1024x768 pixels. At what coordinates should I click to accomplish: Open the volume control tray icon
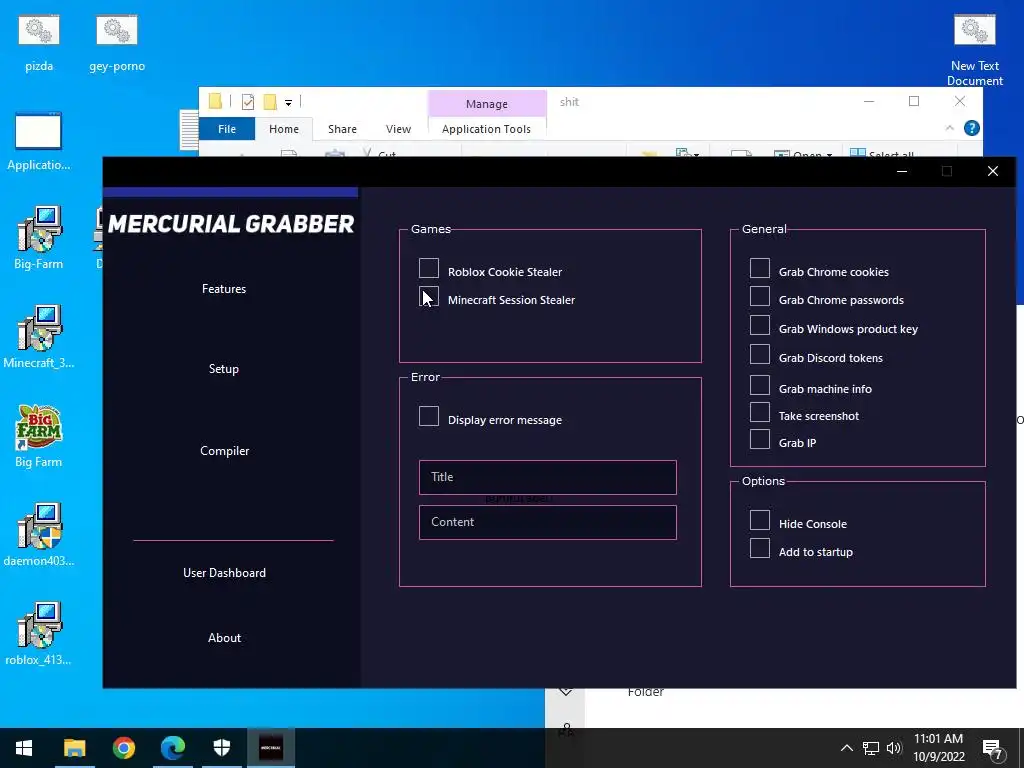[894, 748]
